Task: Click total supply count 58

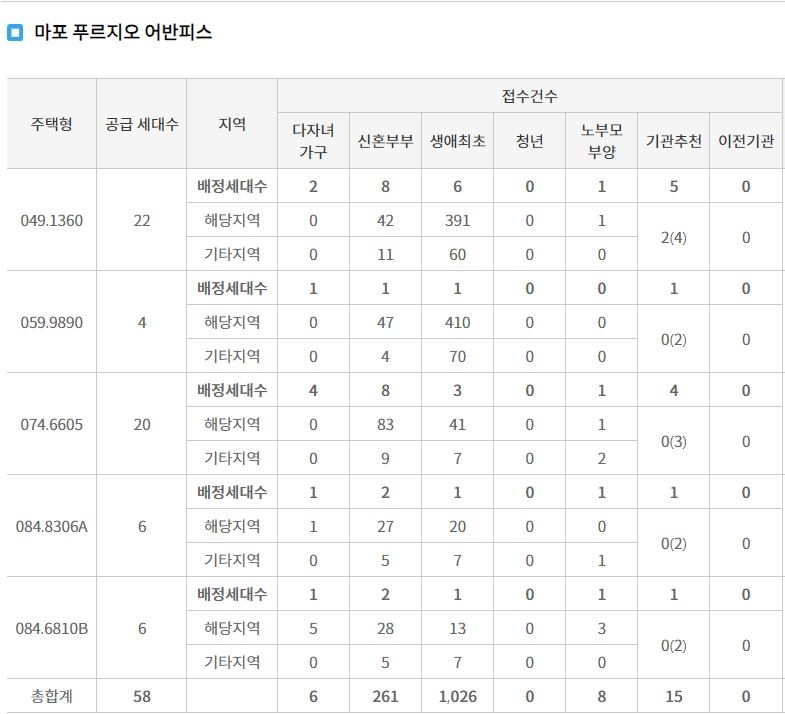Action: (x=142, y=696)
